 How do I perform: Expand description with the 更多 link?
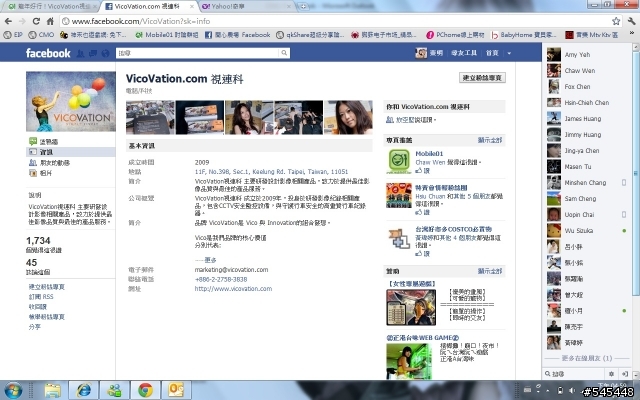[x=211, y=260]
